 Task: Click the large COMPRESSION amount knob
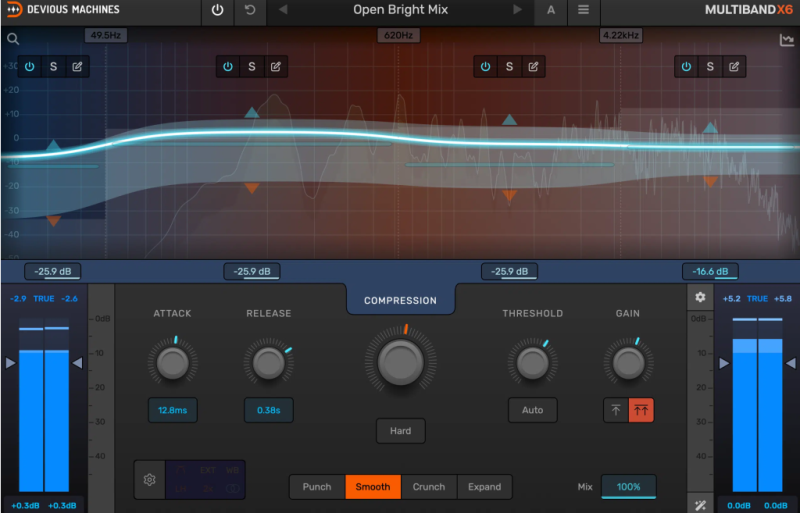click(x=401, y=361)
